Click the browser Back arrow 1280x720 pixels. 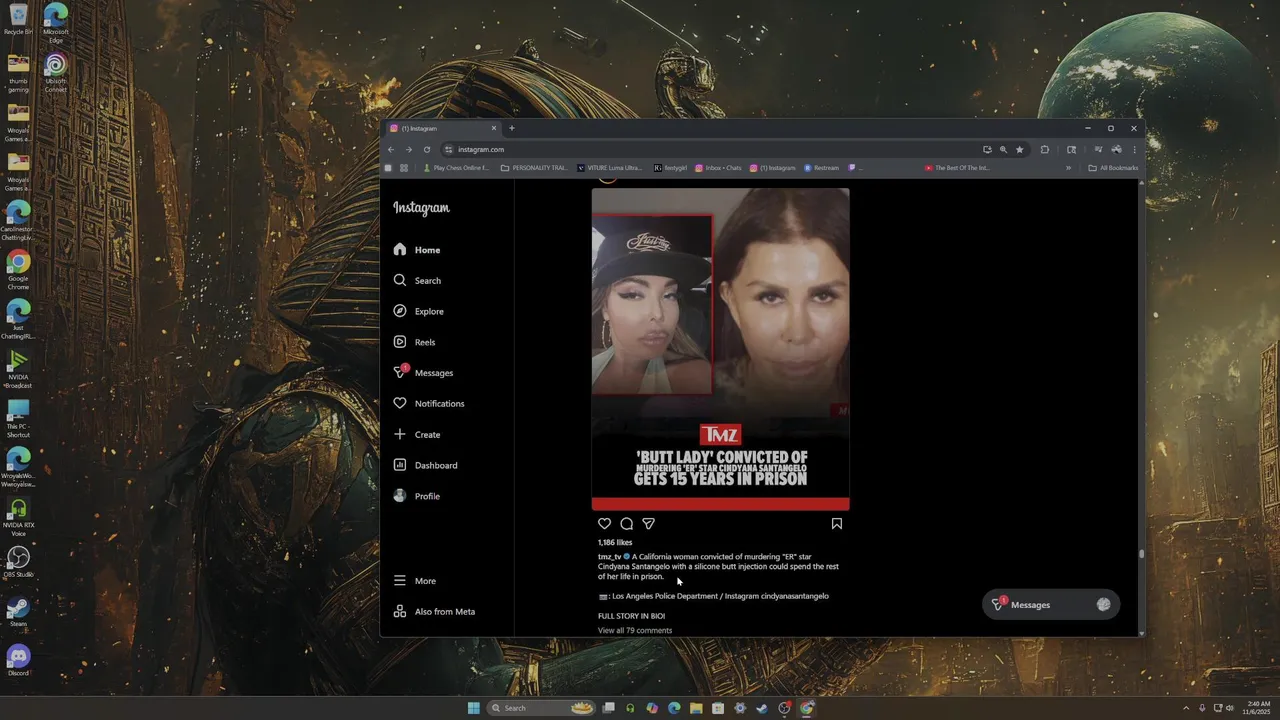click(391, 150)
